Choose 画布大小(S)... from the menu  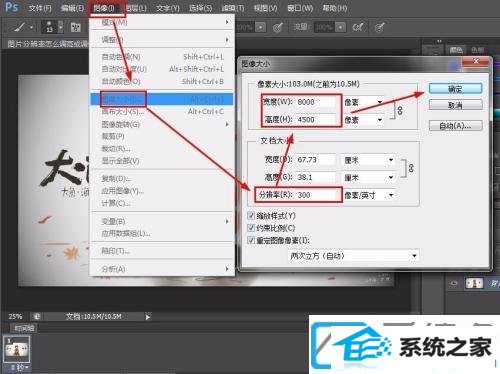pyautogui.click(x=122, y=112)
